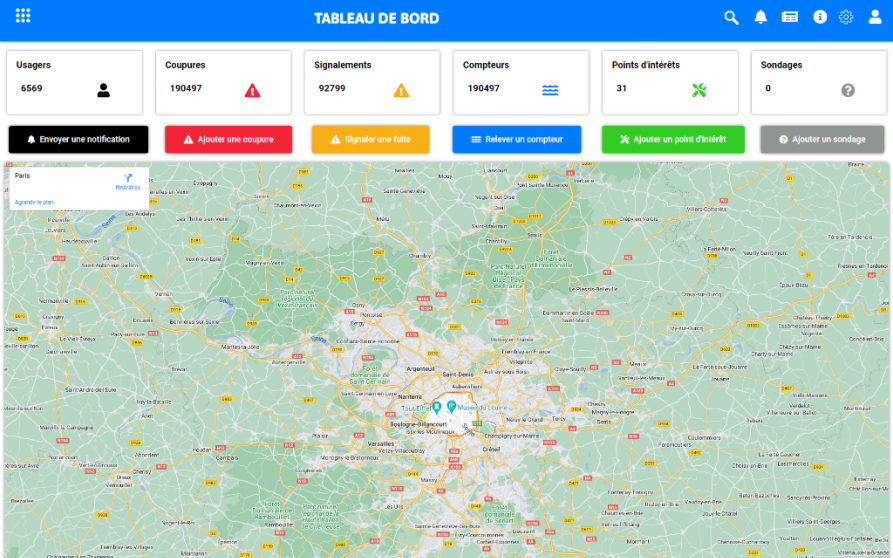The image size is (893, 558).
Task: Click Boulogne-Billancourt label on map
Action: click(418, 424)
